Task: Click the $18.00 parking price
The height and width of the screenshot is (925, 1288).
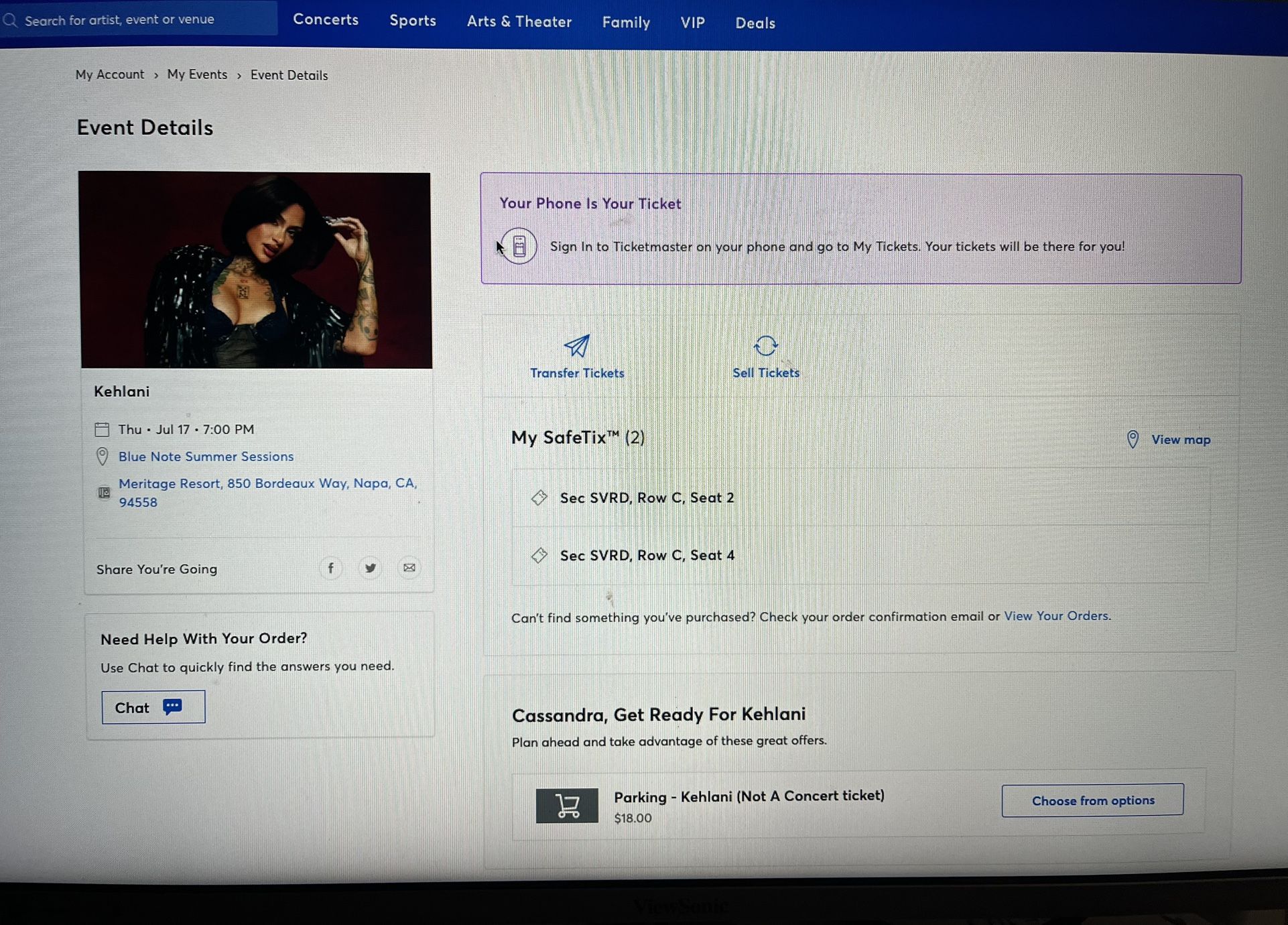Action: [633, 818]
